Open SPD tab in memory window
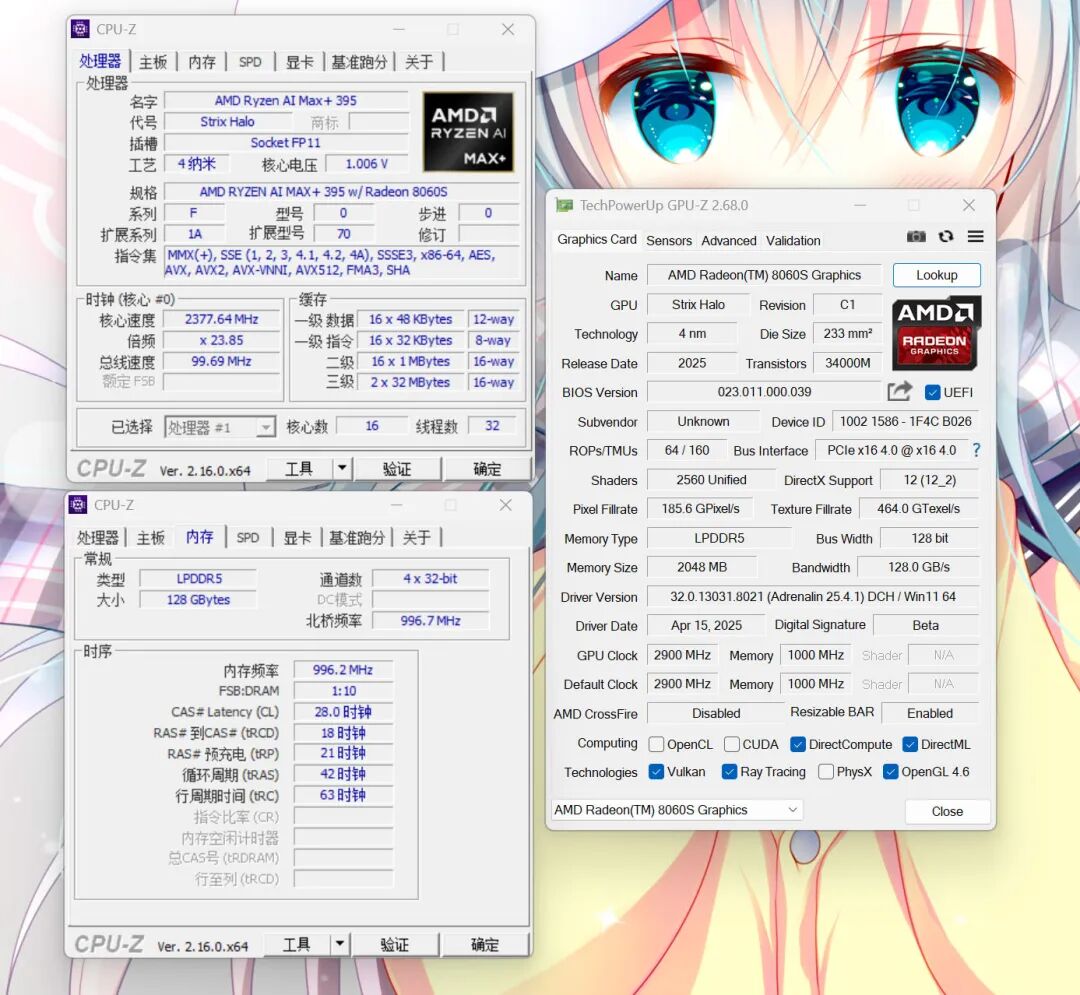The image size is (1080, 995). click(x=248, y=538)
